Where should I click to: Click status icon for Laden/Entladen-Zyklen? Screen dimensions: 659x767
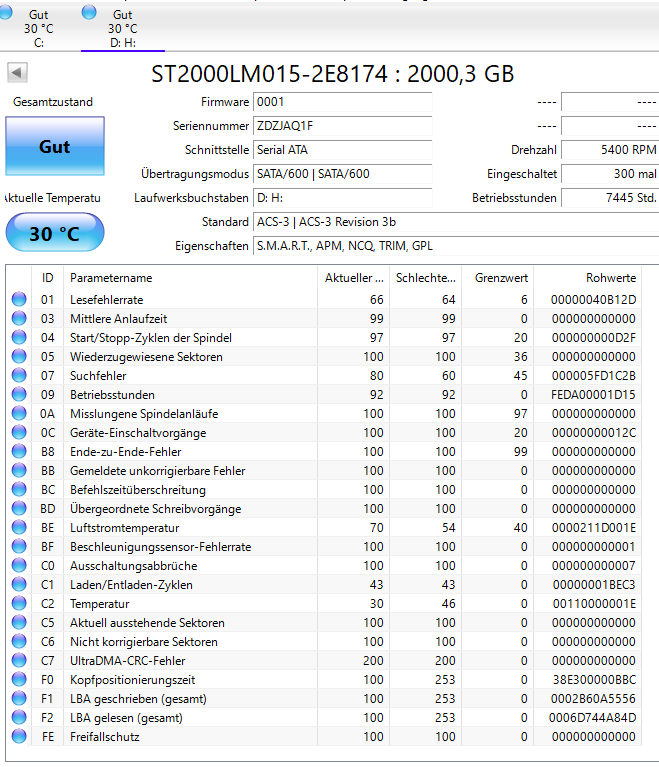click(x=19, y=584)
